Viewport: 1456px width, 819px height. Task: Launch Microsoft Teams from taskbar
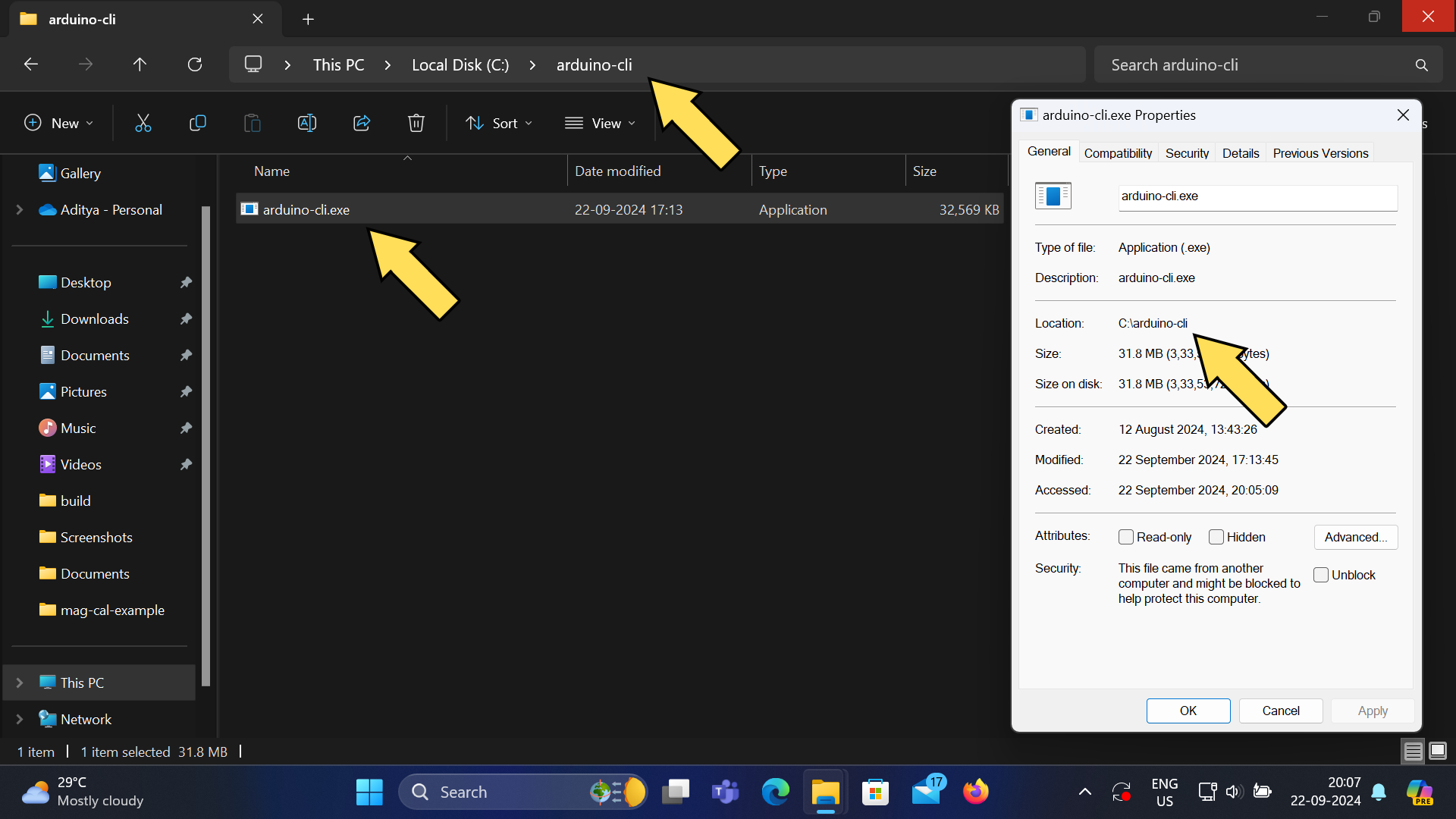pos(726,792)
